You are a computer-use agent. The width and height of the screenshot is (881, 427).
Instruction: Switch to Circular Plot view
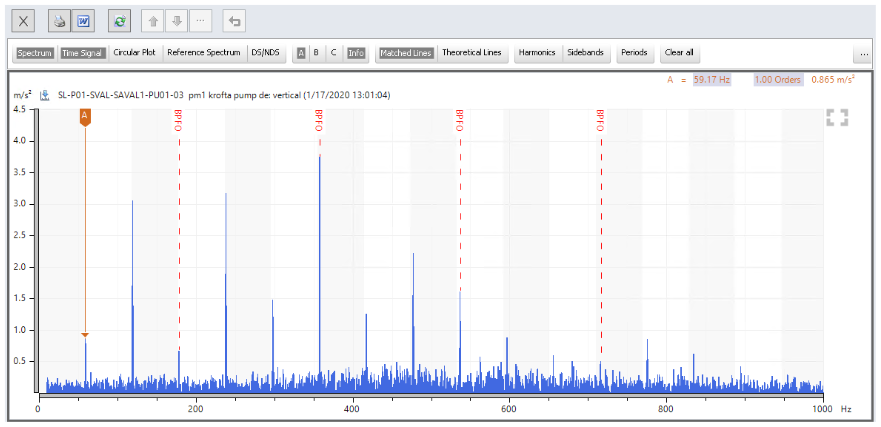coord(134,53)
